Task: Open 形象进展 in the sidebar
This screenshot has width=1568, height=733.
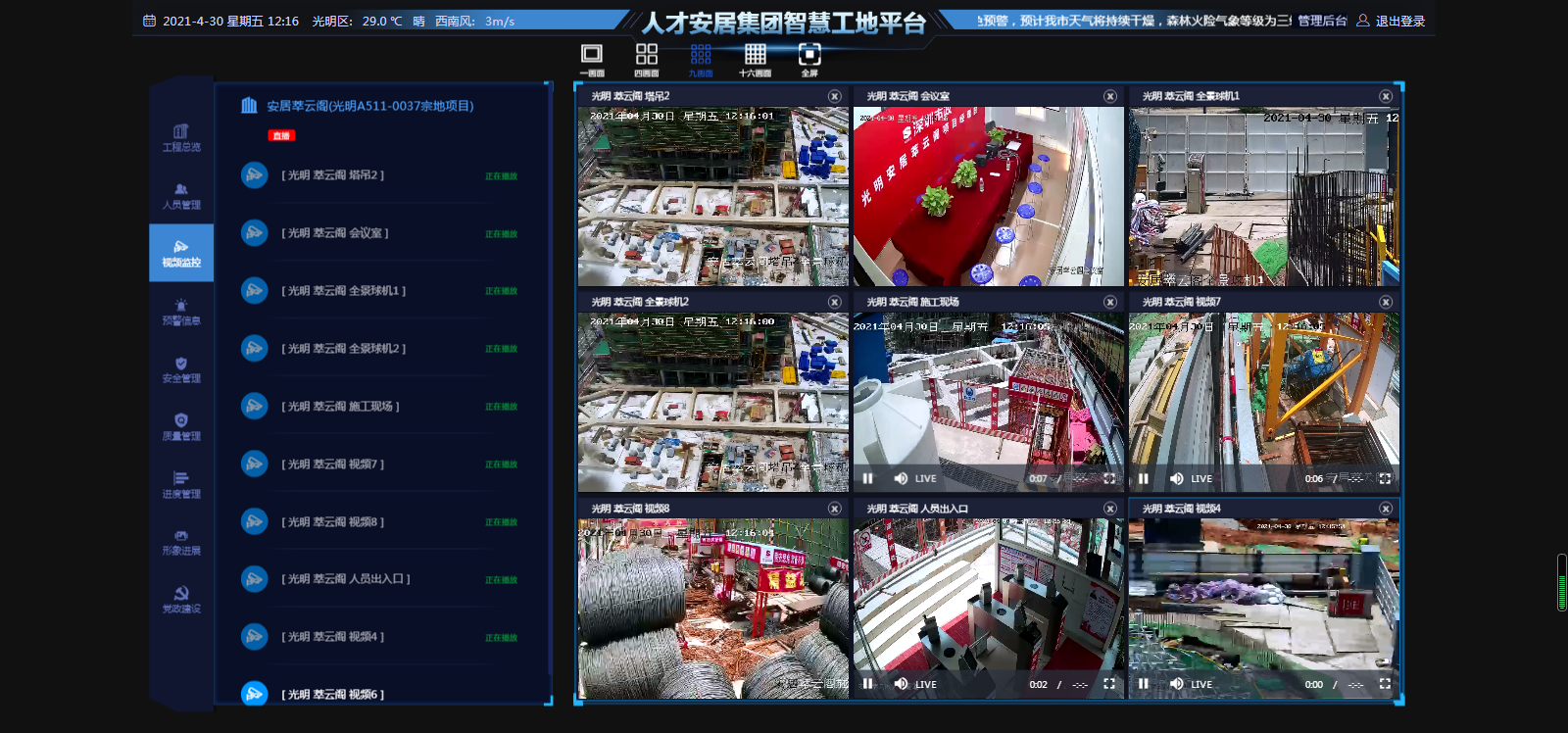Action: click(181, 542)
